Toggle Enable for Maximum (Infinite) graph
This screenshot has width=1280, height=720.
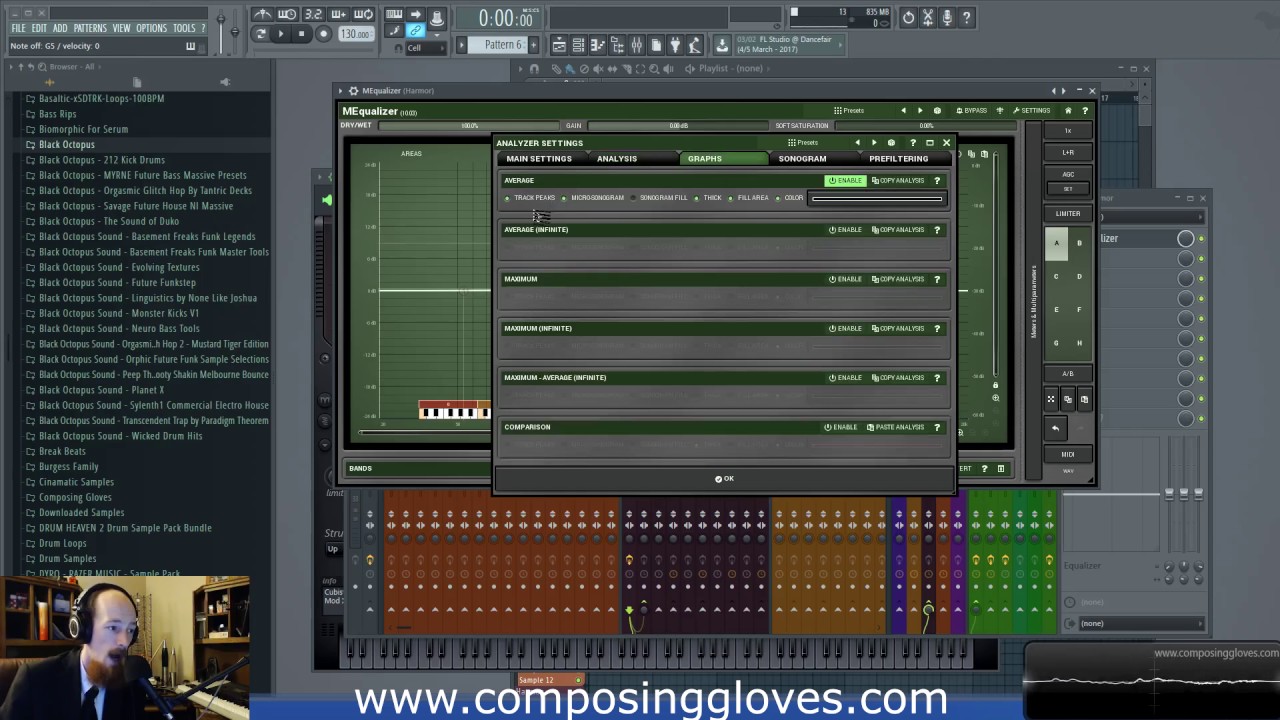(846, 328)
